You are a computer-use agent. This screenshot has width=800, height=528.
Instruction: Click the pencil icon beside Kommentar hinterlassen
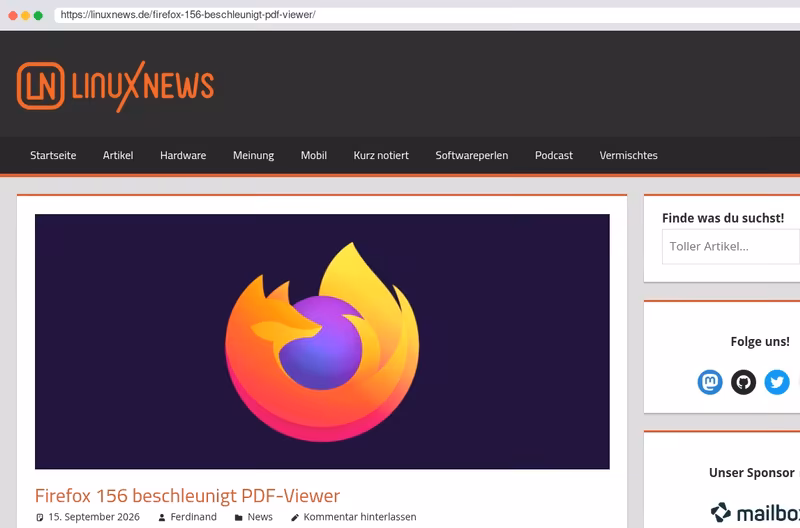(x=294, y=517)
